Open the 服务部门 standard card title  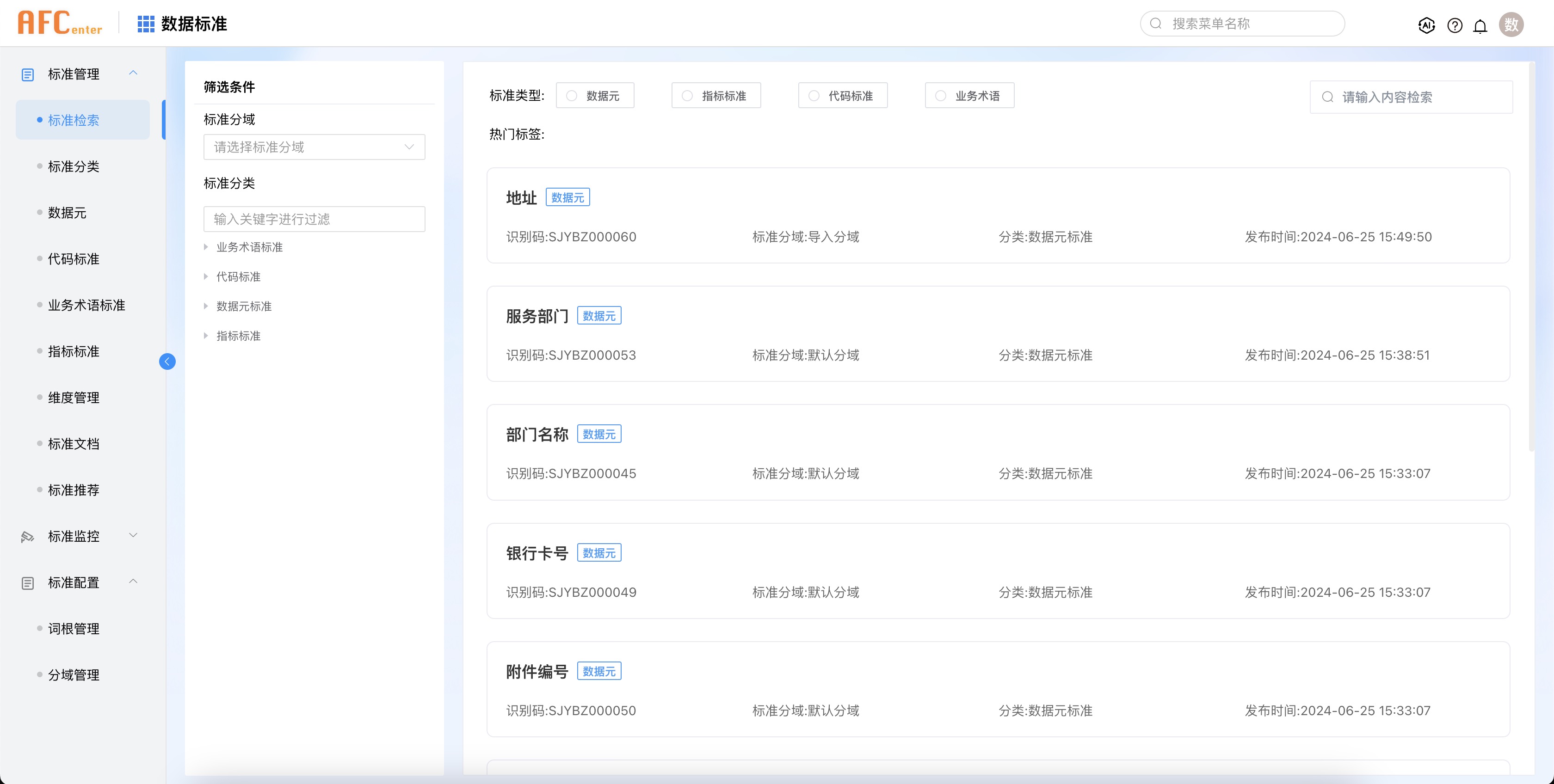tap(537, 316)
